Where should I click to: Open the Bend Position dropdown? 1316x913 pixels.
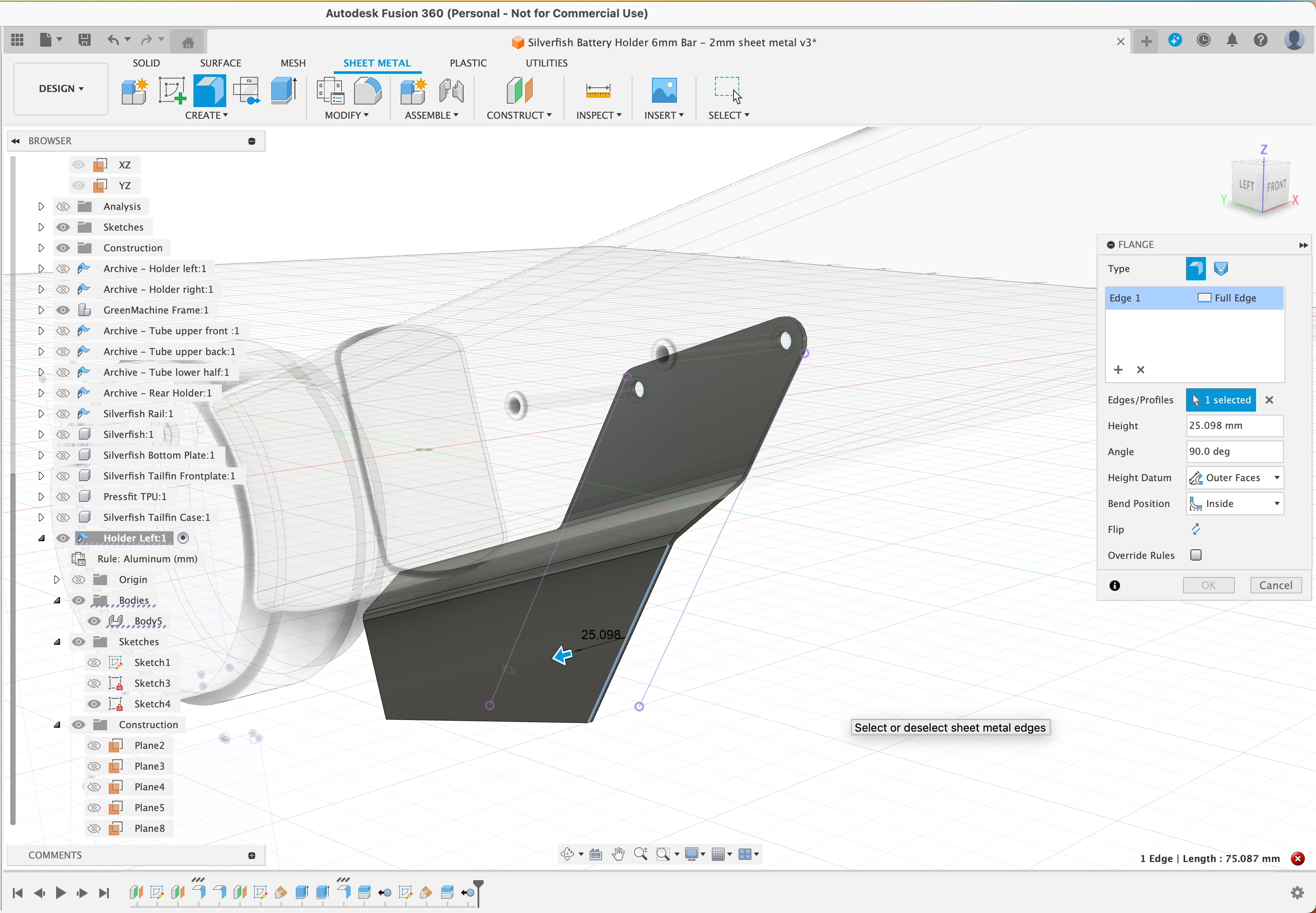[x=1234, y=504]
